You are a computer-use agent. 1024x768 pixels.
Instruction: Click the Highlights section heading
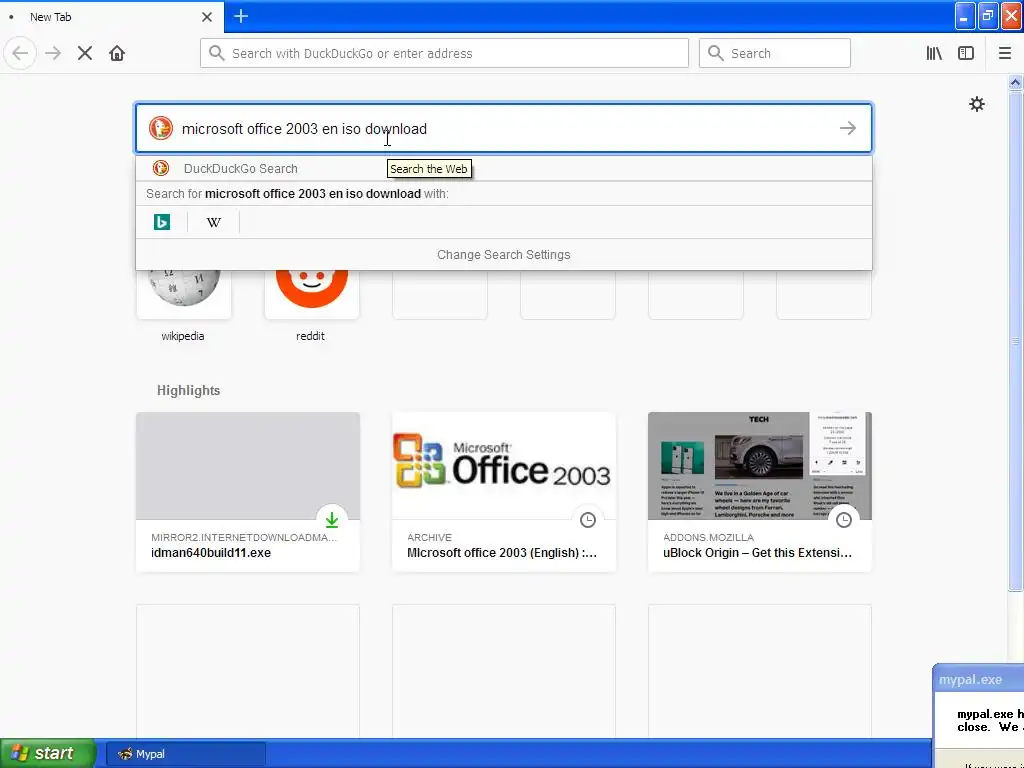188,391
